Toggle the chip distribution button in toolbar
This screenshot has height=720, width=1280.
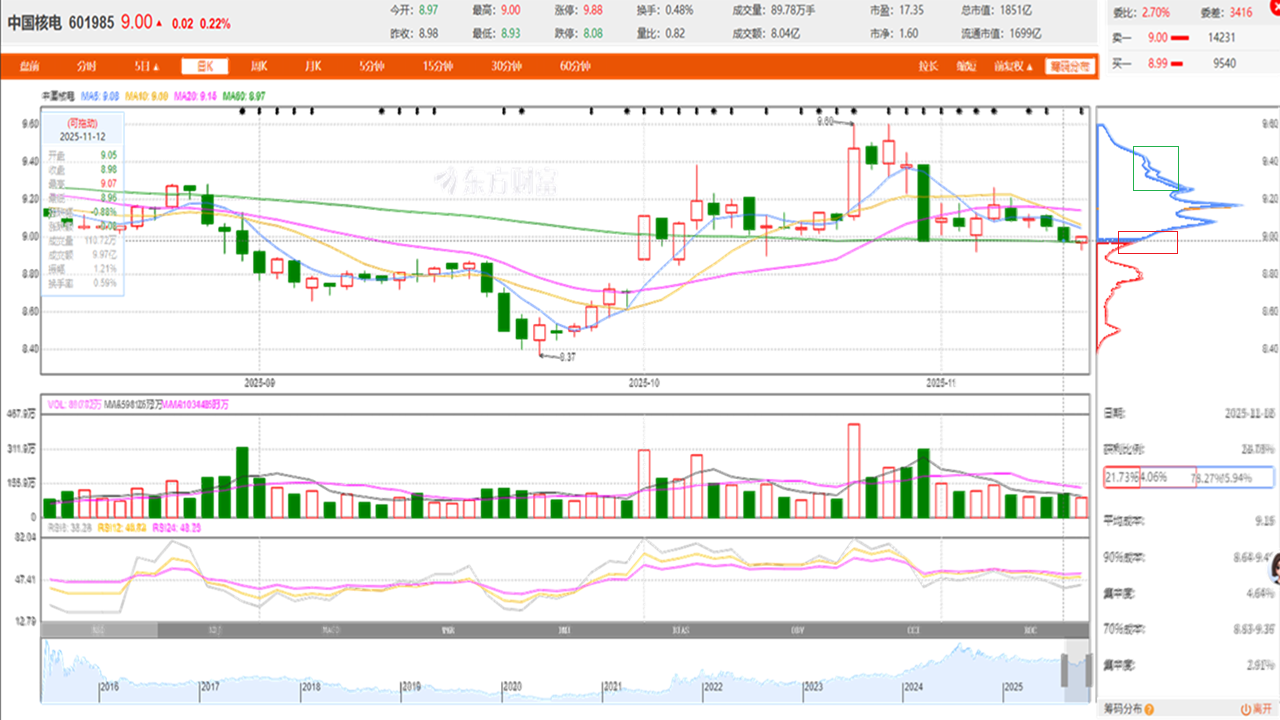[1069, 67]
